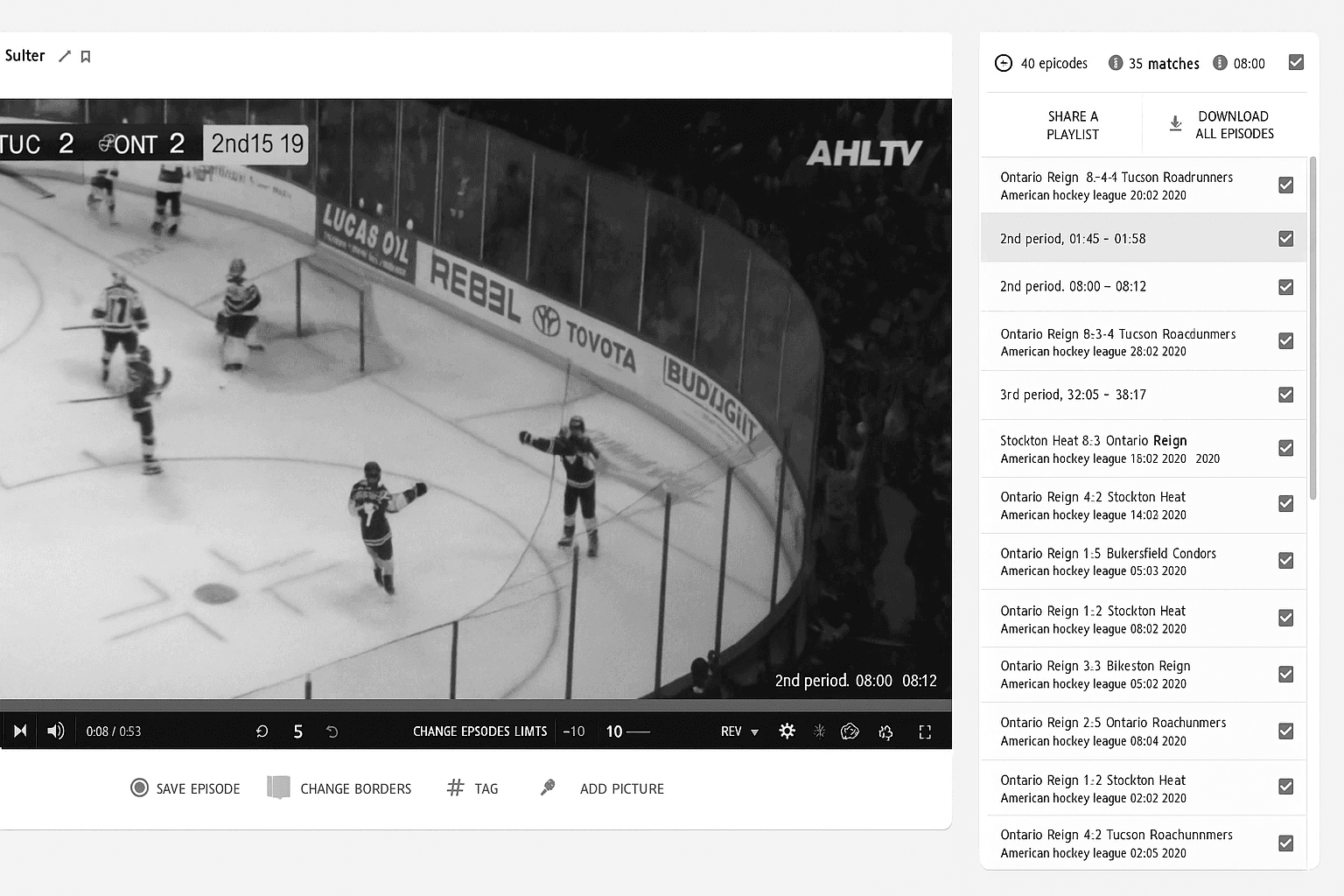Toggle the master checkbox next to 08:00
This screenshot has width=1344, height=896.
(1296, 62)
